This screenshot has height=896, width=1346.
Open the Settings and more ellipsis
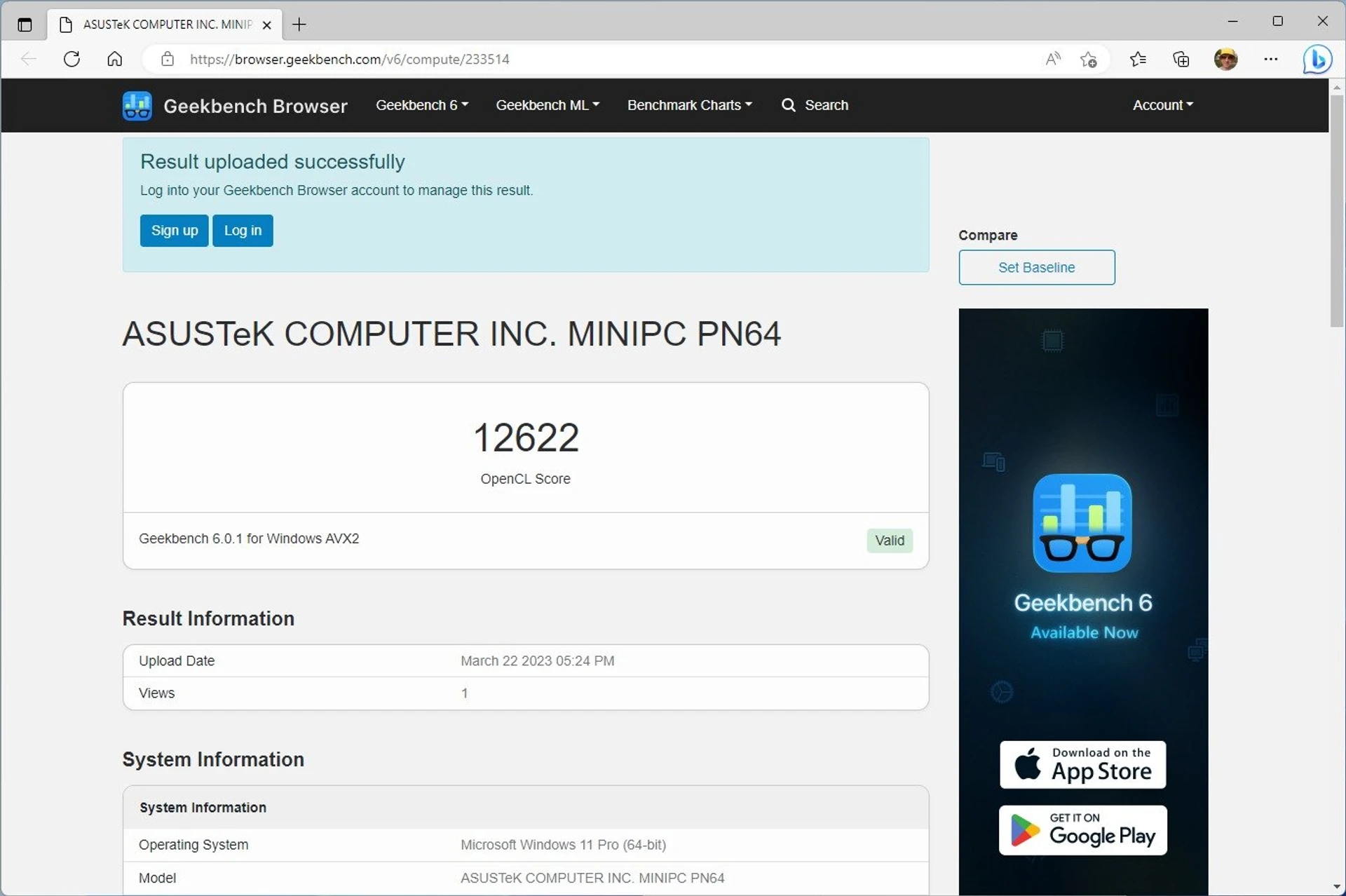click(1271, 59)
